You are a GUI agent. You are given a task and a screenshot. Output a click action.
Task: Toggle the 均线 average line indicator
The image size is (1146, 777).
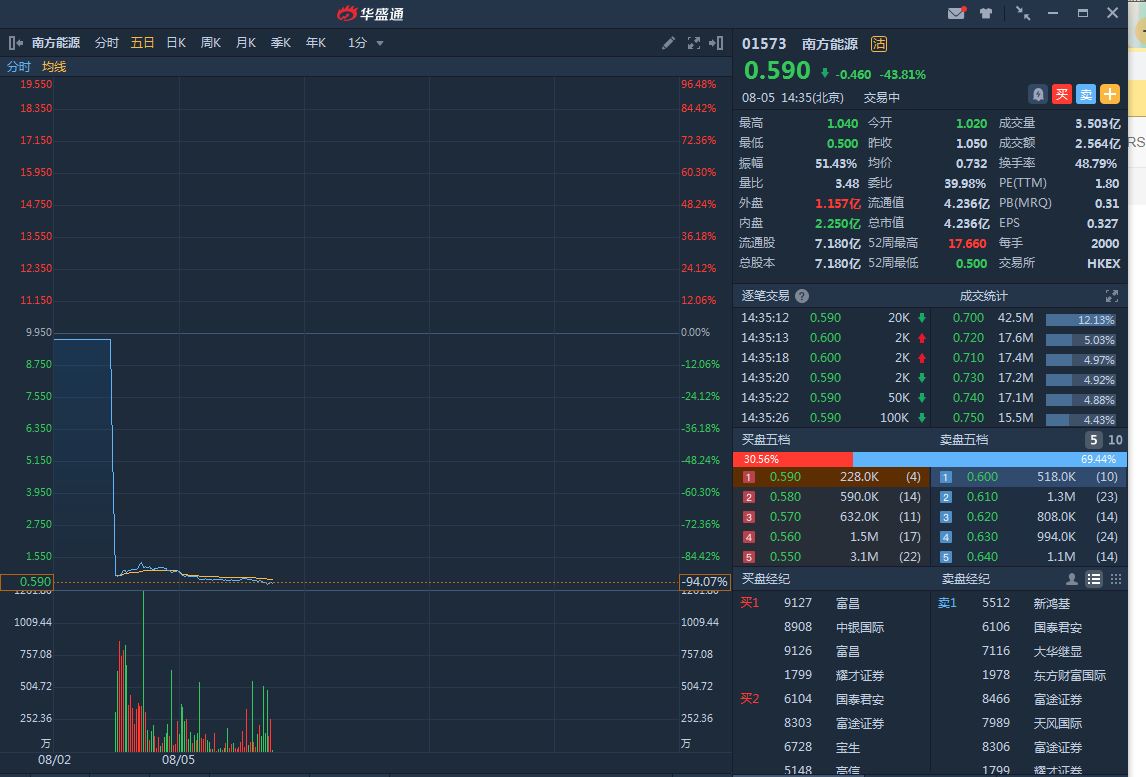coord(54,67)
